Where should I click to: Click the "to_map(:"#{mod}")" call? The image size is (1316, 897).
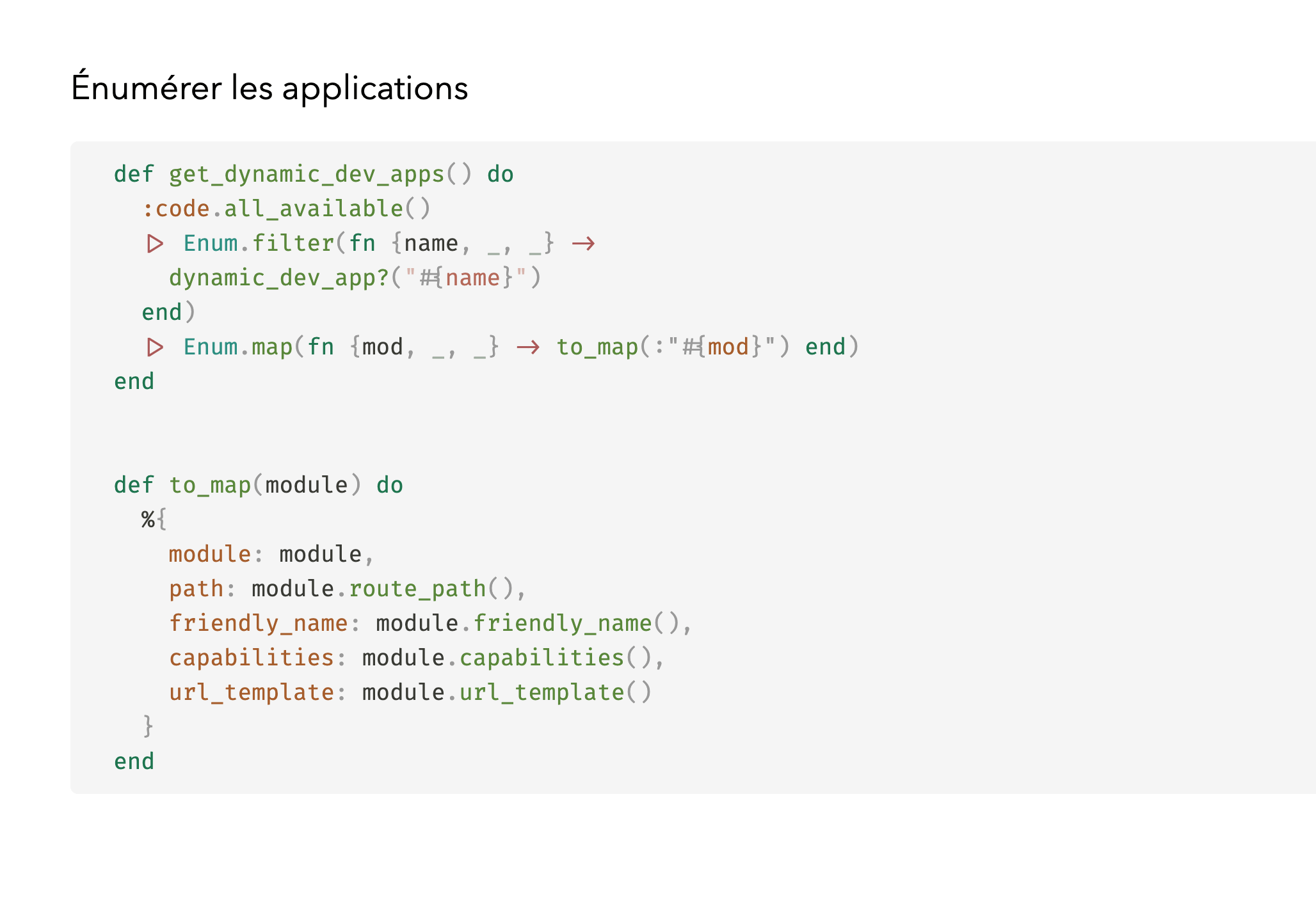tap(673, 347)
